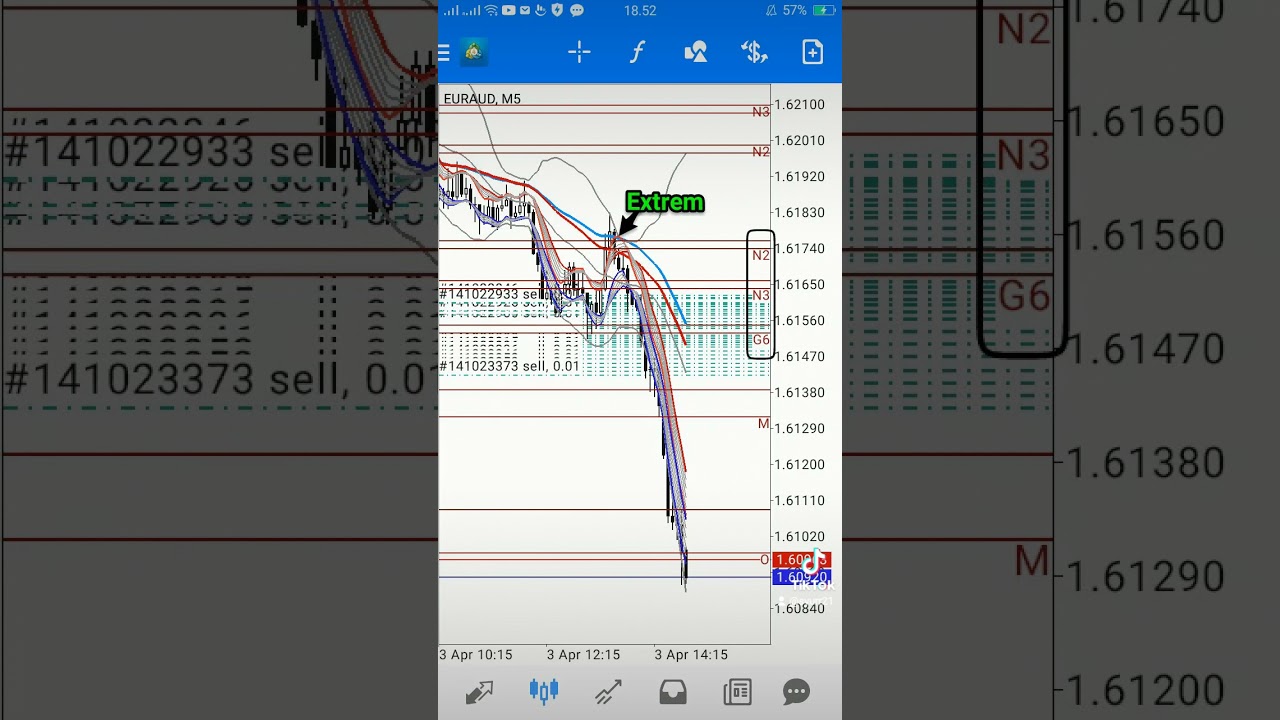This screenshot has height=720, width=1280.
Task: Select the G6 level line label
Action: (761, 340)
